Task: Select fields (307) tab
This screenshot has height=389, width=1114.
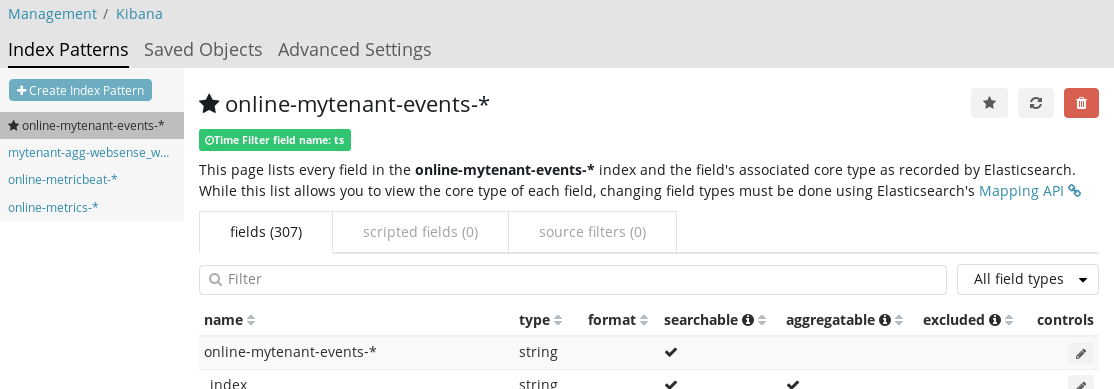Action: (266, 232)
